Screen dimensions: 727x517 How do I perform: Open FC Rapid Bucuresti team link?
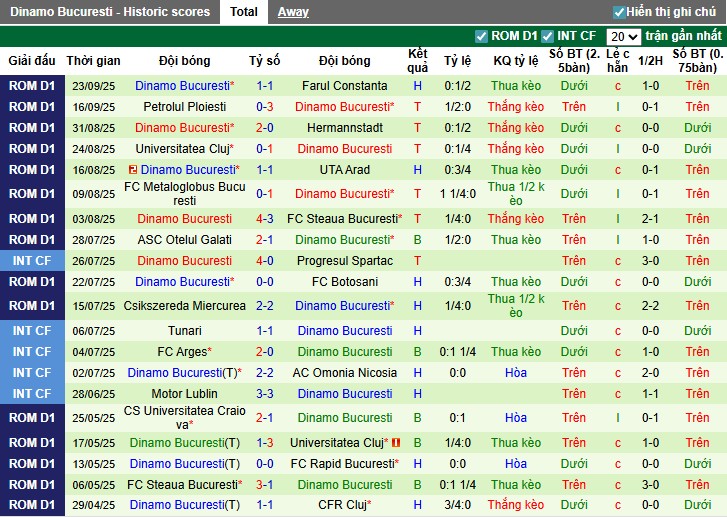pos(341,464)
